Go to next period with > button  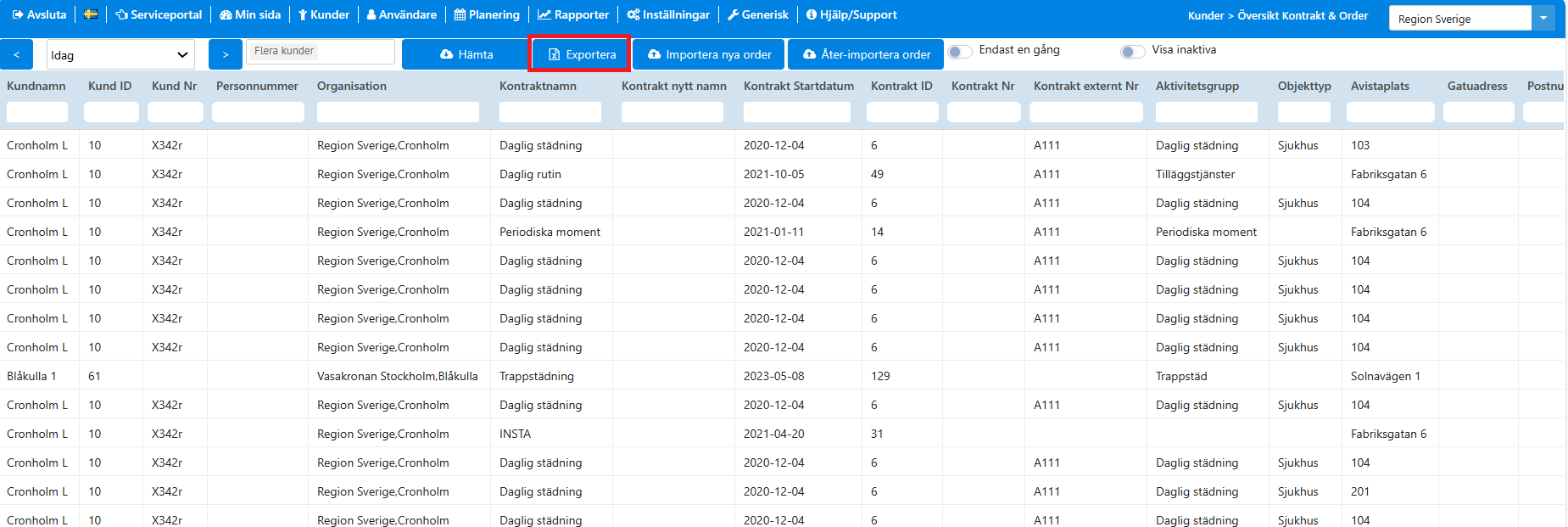pos(226,54)
